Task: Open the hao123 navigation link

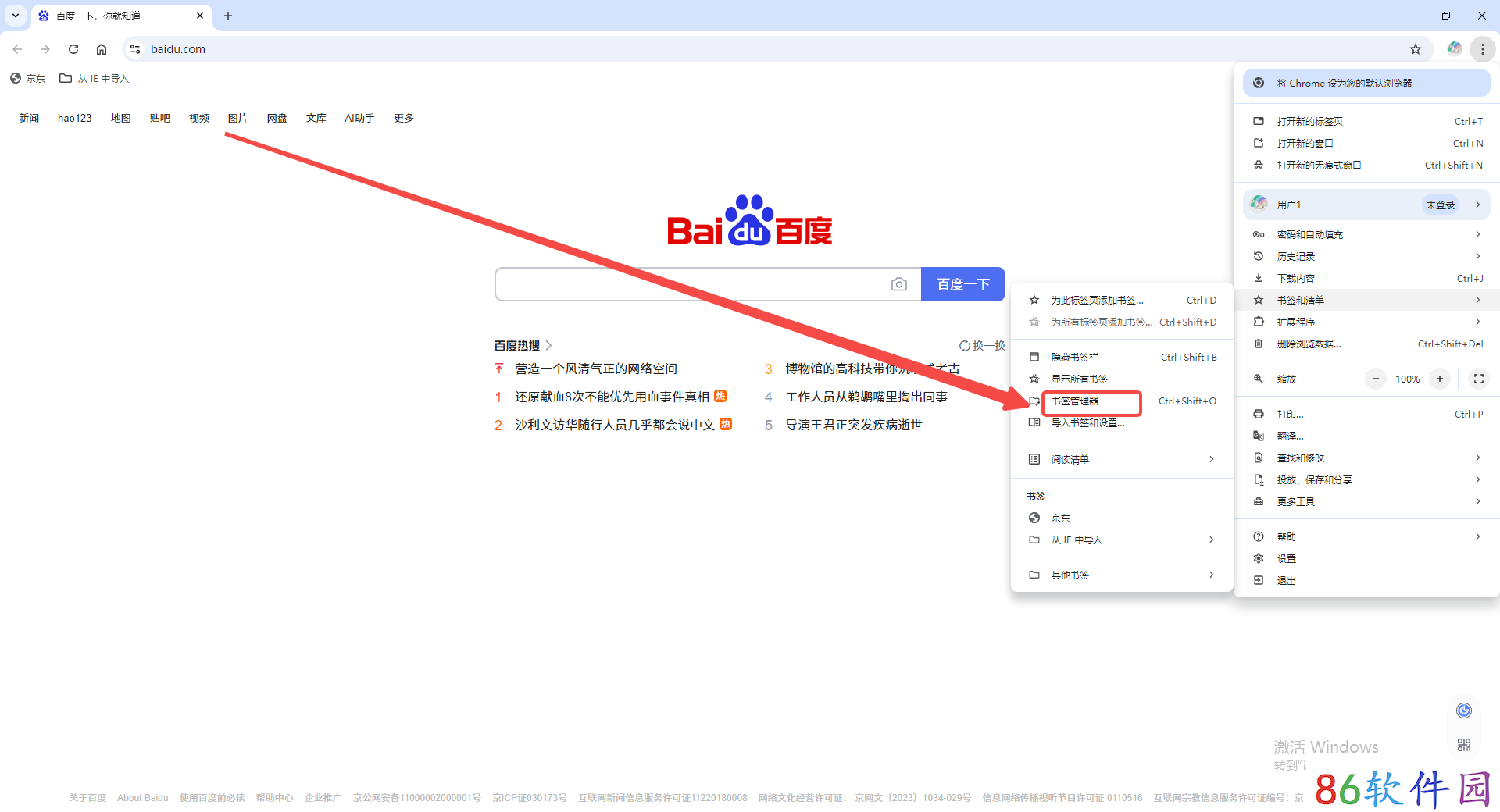Action: coord(75,118)
